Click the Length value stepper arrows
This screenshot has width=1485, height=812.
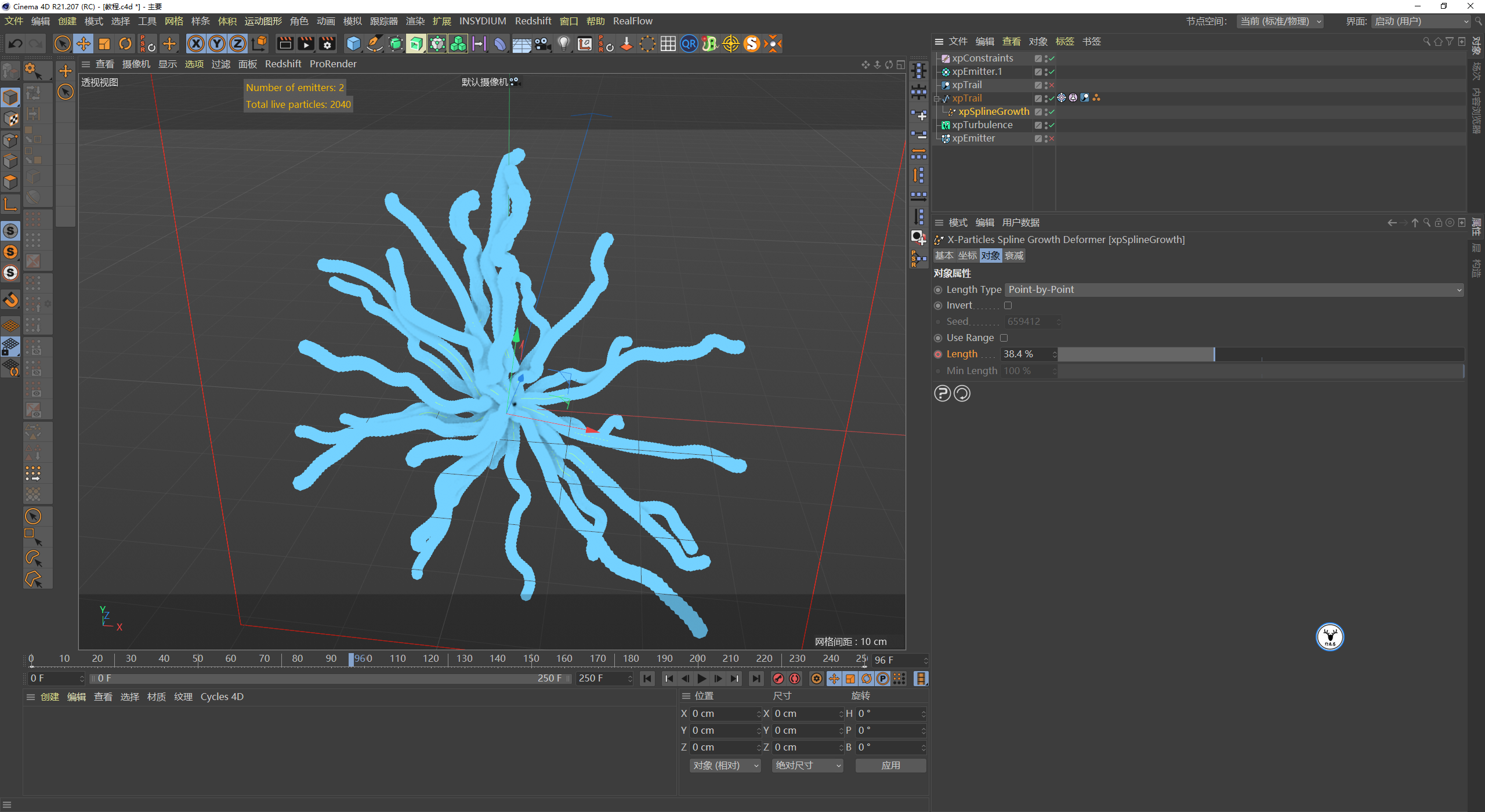coord(1055,354)
